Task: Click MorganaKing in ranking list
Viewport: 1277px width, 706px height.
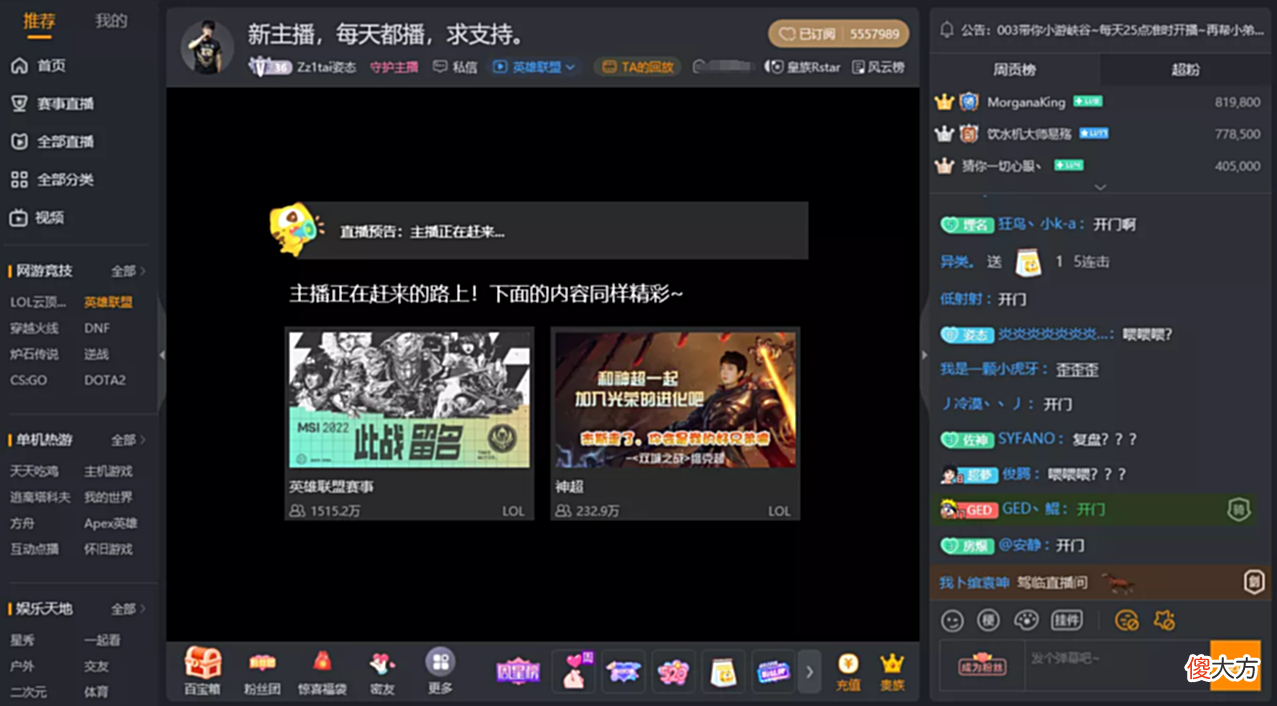Action: point(1026,102)
